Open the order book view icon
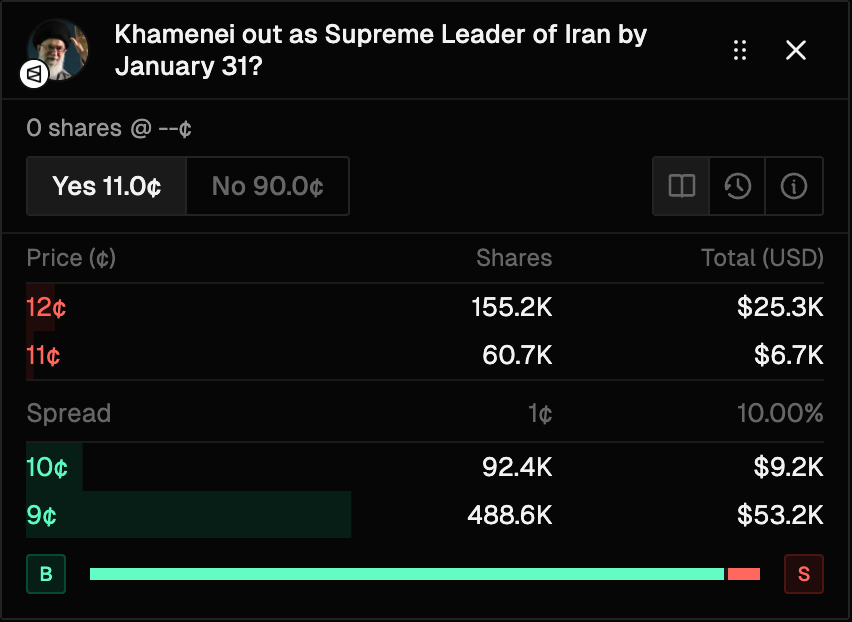The width and height of the screenshot is (852, 622). pos(681,186)
